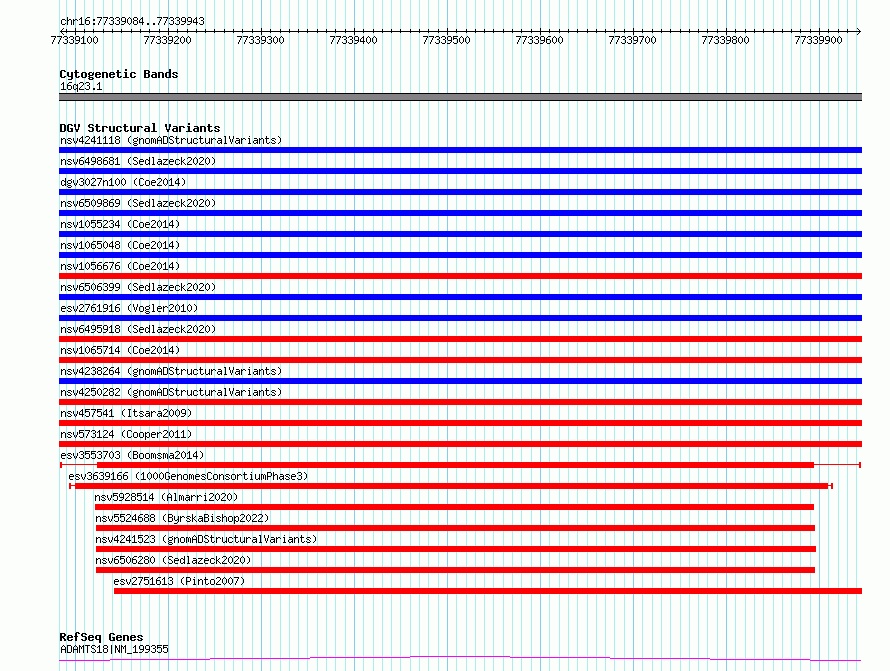Image resolution: width=890 pixels, height=671 pixels.
Task: Click the chr16:77339084..77339943 coordinate label
Action: point(132,21)
